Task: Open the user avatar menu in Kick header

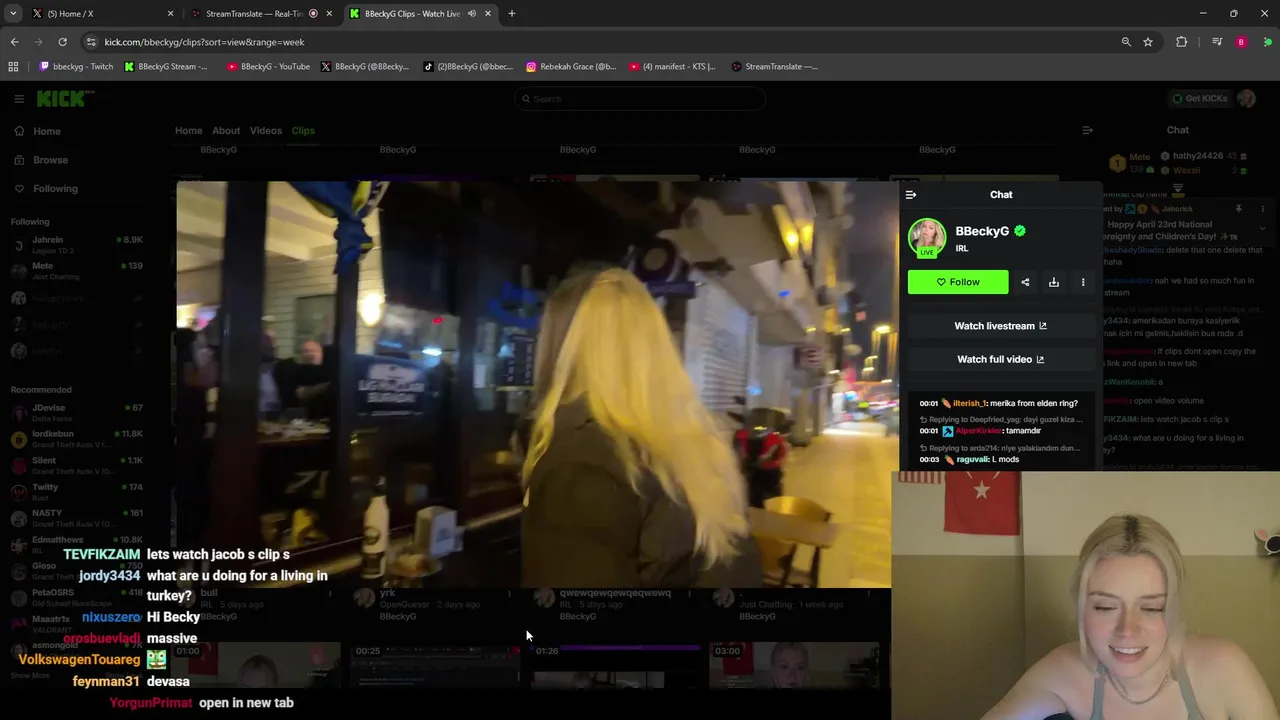Action: tap(1246, 98)
